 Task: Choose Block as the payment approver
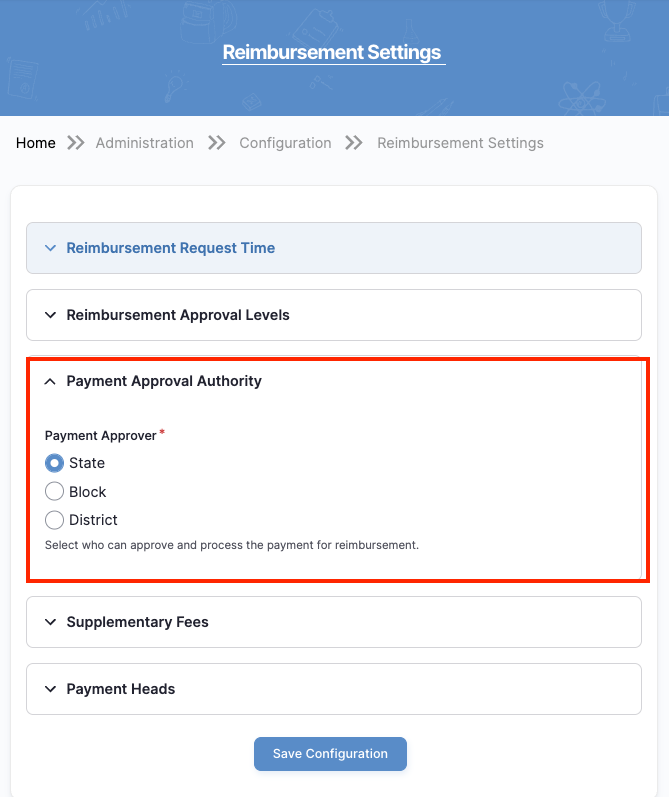55,492
